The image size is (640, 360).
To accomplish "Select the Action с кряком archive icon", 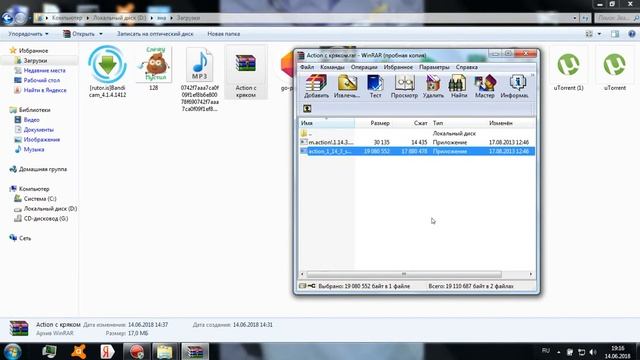I will point(246,73).
